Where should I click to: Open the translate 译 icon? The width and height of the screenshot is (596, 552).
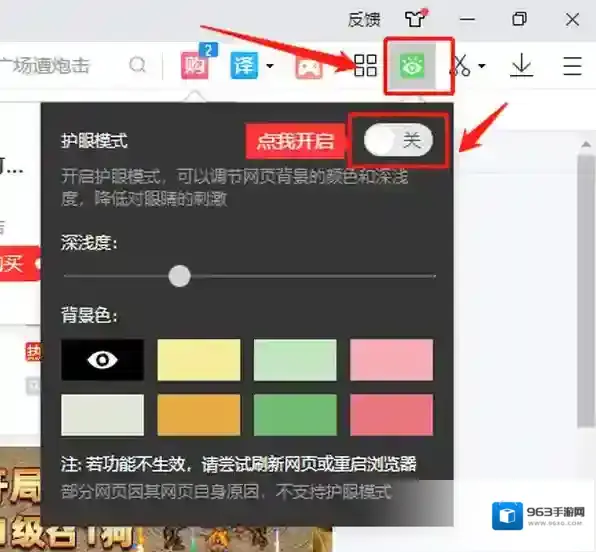[244, 65]
